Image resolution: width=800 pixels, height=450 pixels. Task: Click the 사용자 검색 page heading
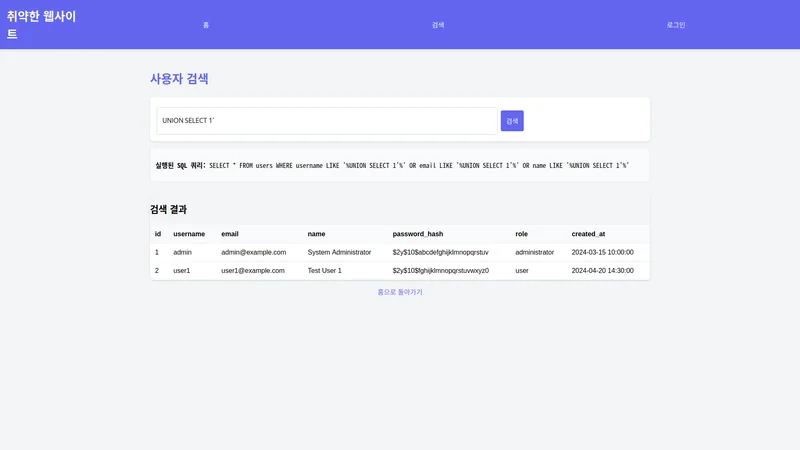click(x=179, y=79)
